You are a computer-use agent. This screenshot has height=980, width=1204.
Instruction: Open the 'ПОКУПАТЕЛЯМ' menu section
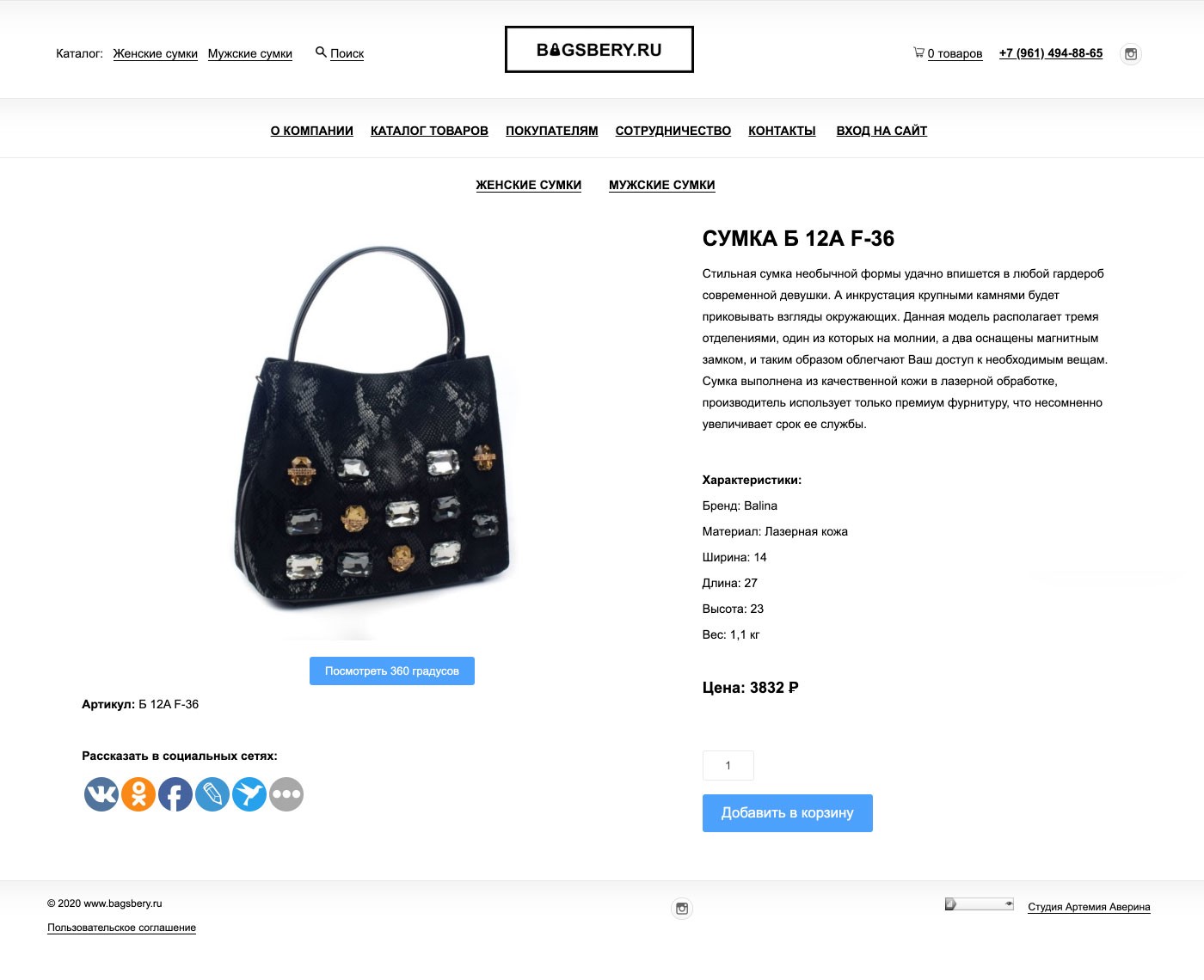click(x=552, y=131)
